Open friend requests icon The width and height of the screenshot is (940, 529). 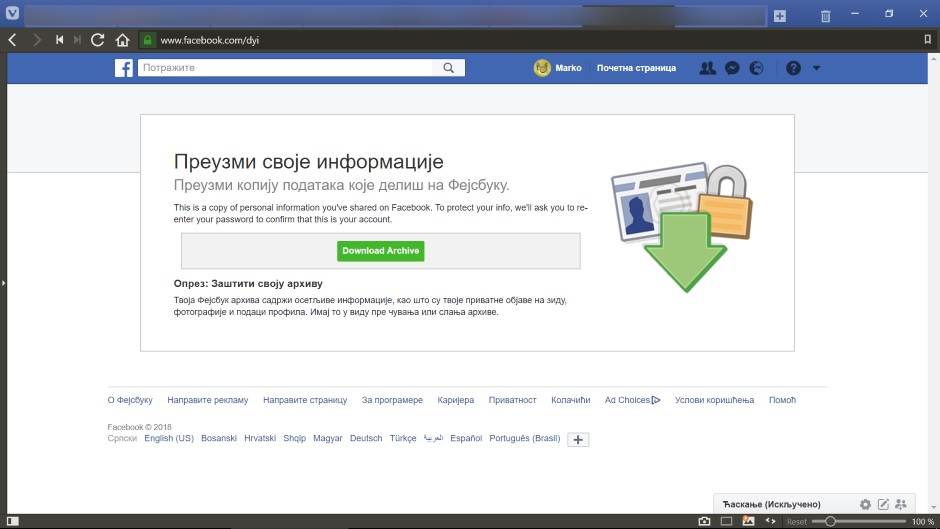(x=708, y=68)
